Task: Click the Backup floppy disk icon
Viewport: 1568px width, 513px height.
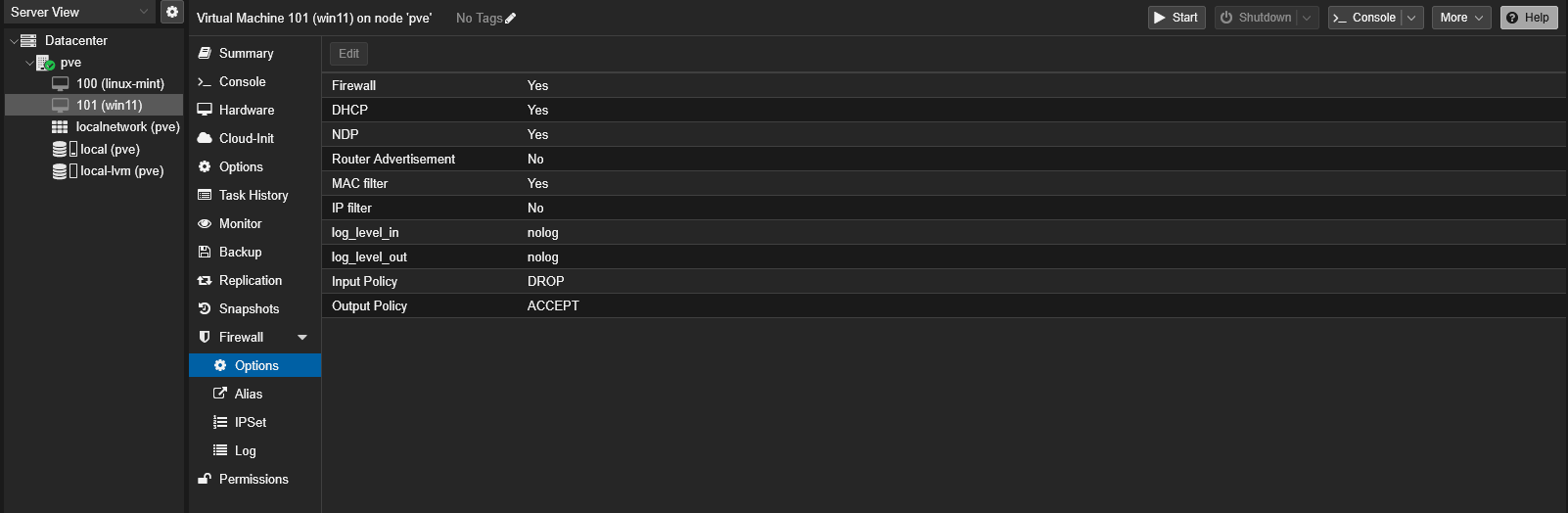Action: pos(205,252)
